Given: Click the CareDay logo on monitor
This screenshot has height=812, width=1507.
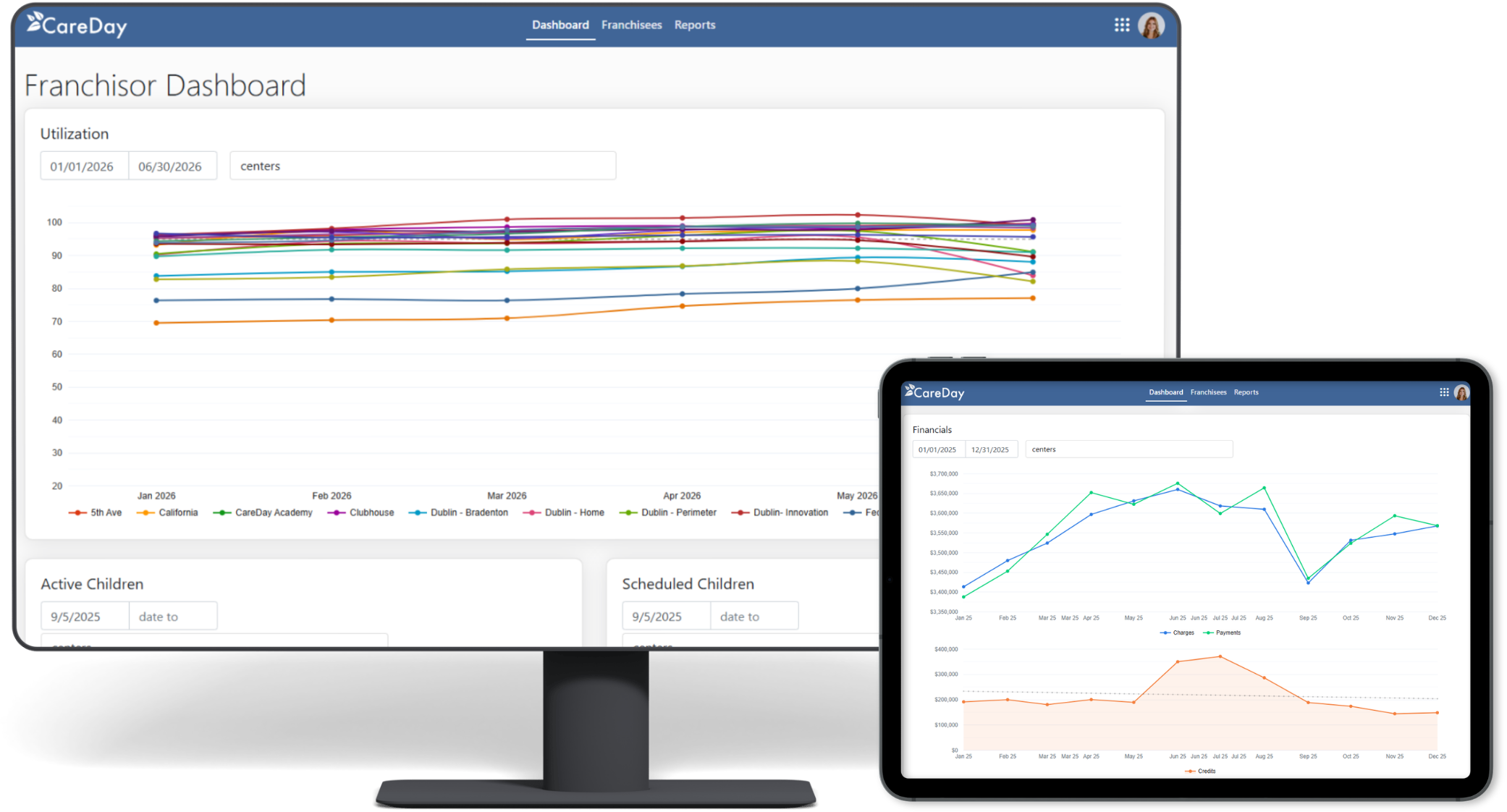Looking at the screenshot, I should click(x=77, y=25).
